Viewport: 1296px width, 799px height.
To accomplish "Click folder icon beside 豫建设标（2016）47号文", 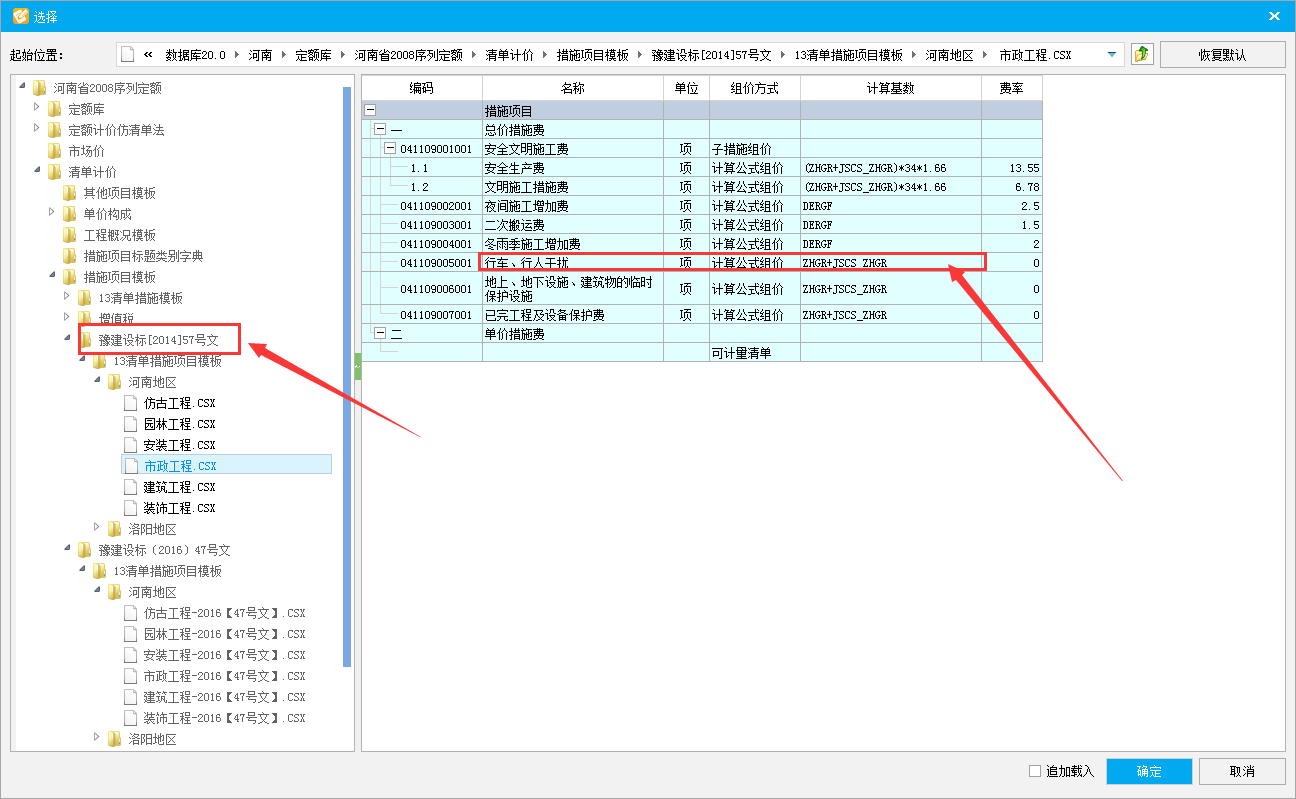I will pos(84,550).
